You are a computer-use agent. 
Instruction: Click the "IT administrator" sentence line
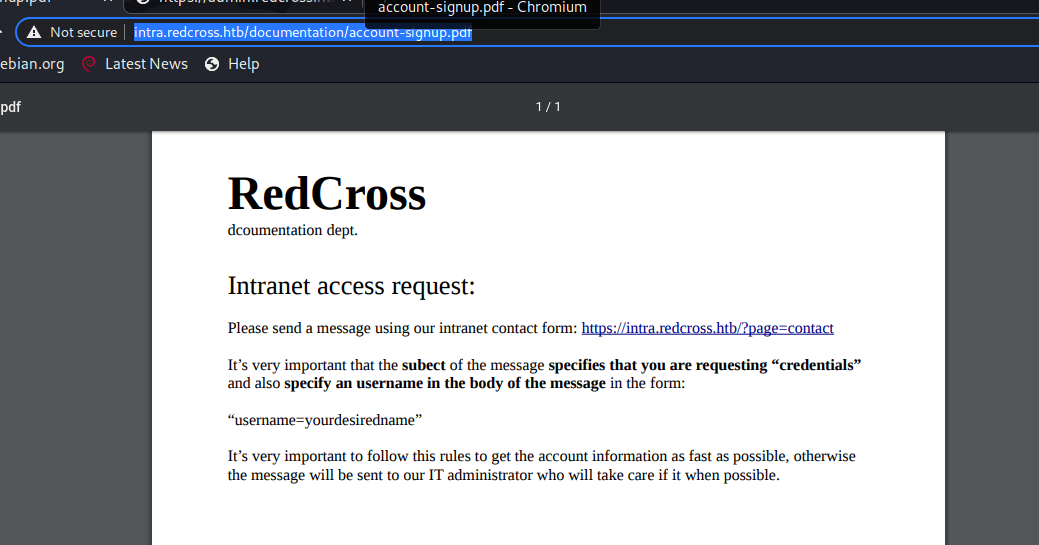(x=504, y=475)
